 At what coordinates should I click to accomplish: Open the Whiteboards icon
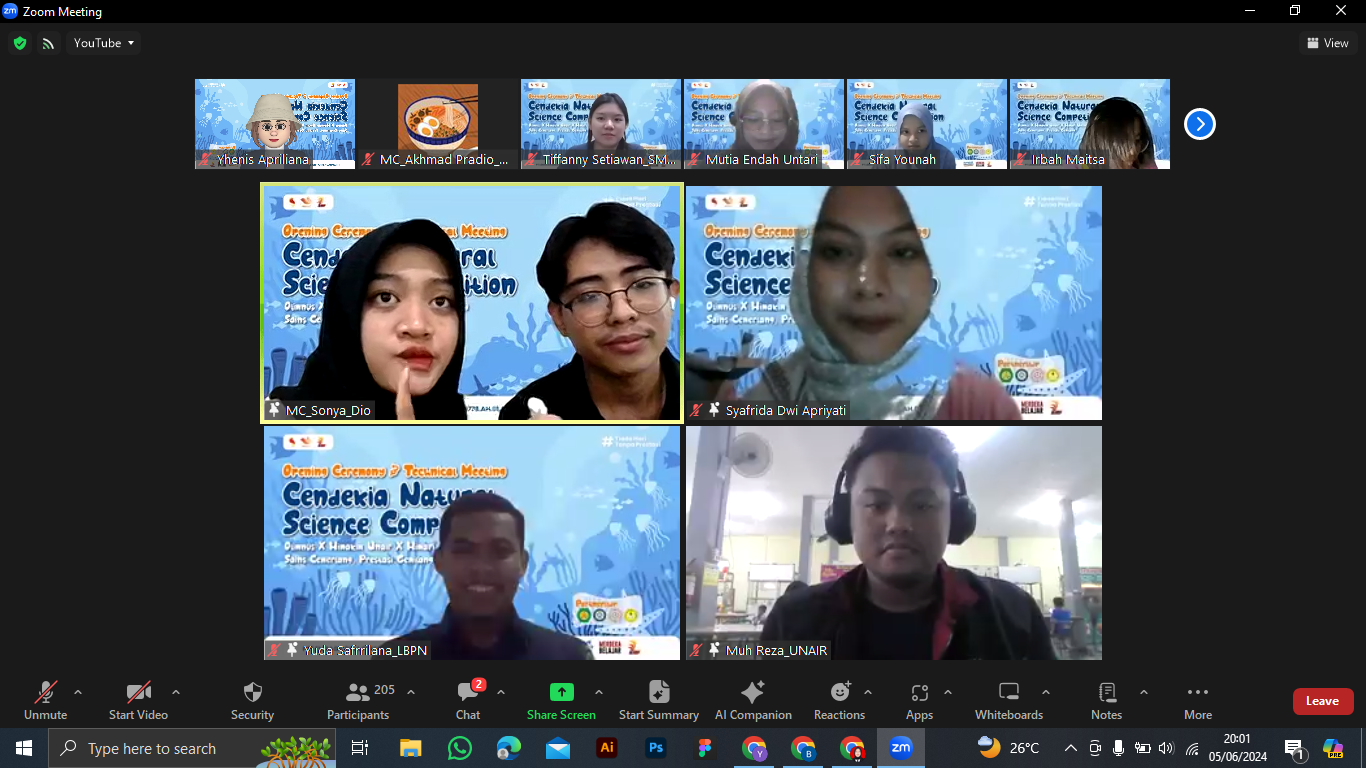pyautogui.click(x=1009, y=692)
